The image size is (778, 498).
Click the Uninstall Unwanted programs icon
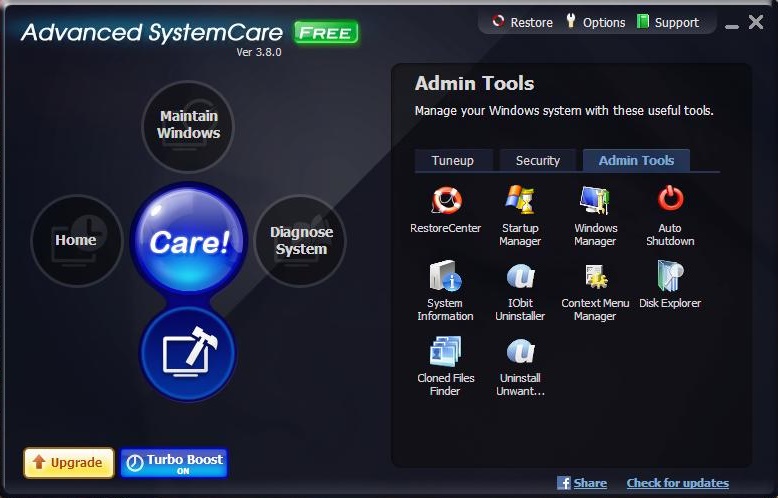tap(520, 354)
